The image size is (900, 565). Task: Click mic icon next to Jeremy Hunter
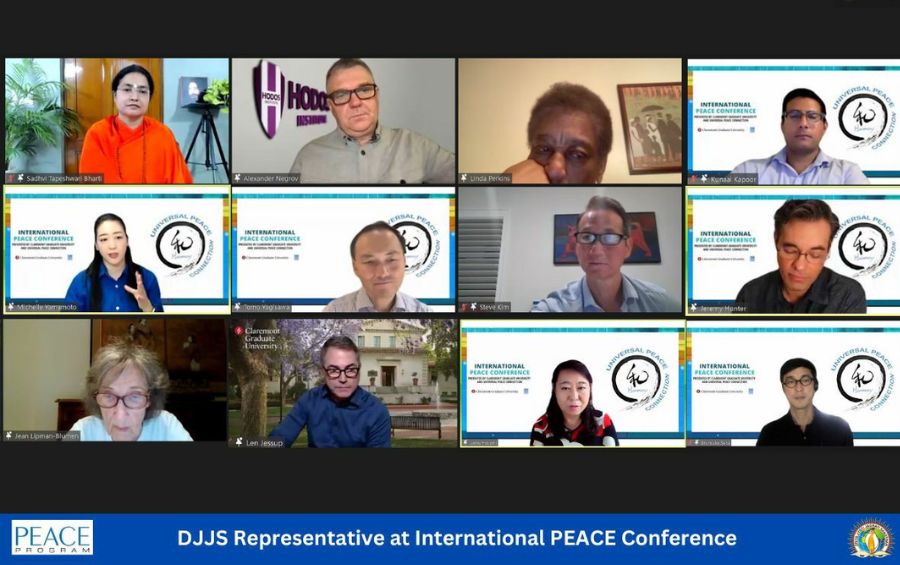point(693,307)
